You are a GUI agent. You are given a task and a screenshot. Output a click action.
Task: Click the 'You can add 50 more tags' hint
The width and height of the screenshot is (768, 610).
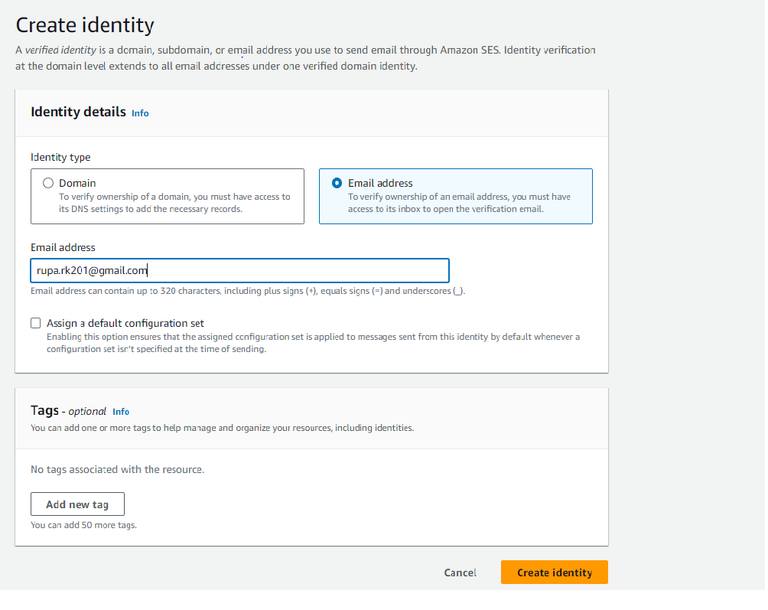[83, 525]
